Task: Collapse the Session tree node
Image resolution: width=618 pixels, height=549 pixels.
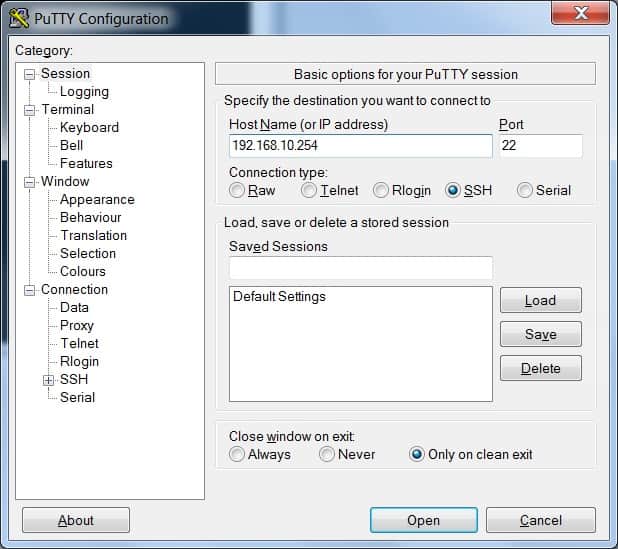Action: tap(30, 74)
